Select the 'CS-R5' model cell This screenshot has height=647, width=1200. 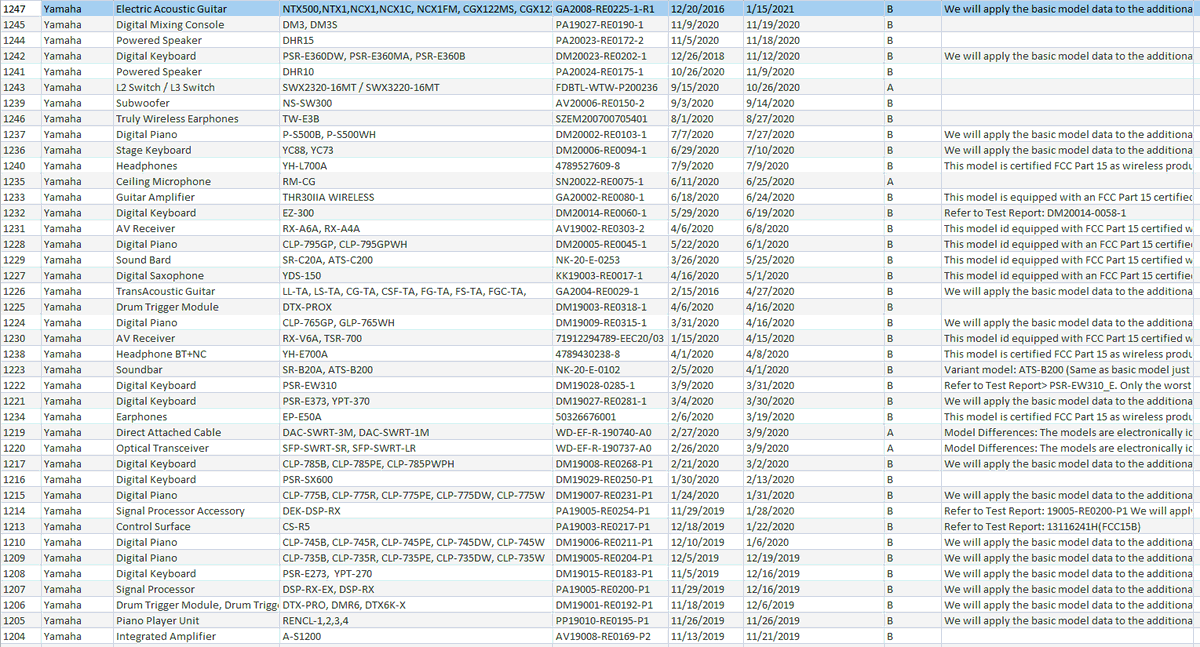415,527
